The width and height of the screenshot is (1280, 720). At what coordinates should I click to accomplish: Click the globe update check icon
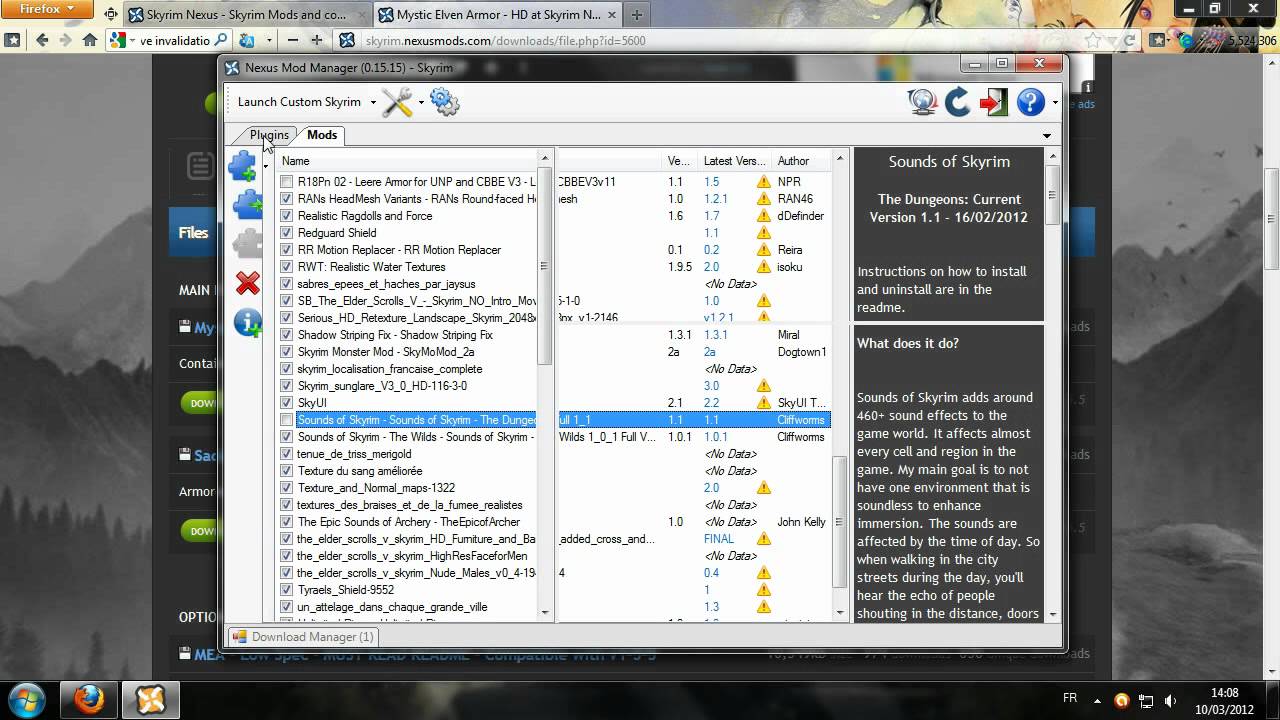(922, 102)
